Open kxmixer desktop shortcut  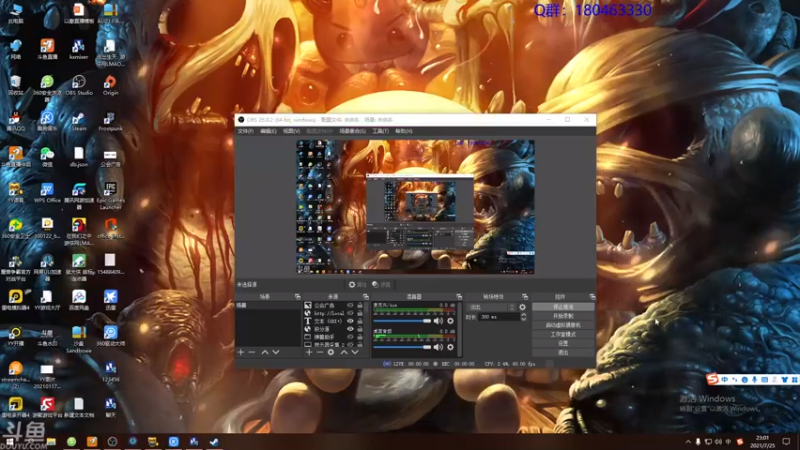point(79,49)
